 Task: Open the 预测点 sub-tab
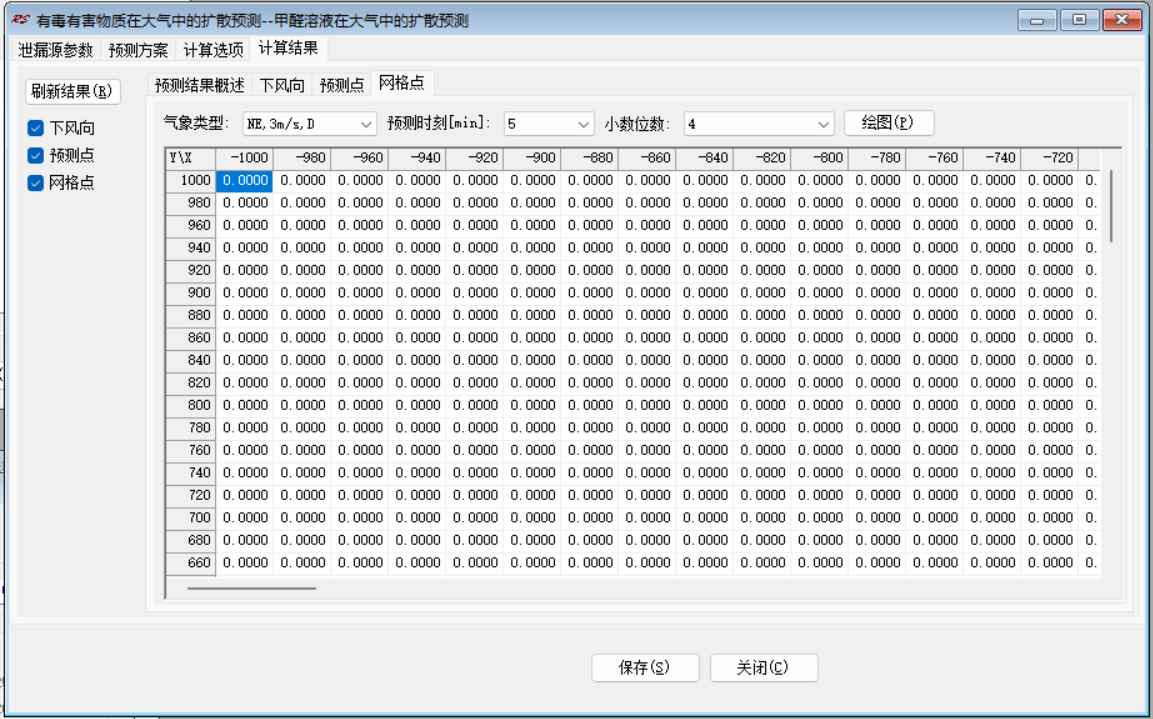[x=342, y=85]
